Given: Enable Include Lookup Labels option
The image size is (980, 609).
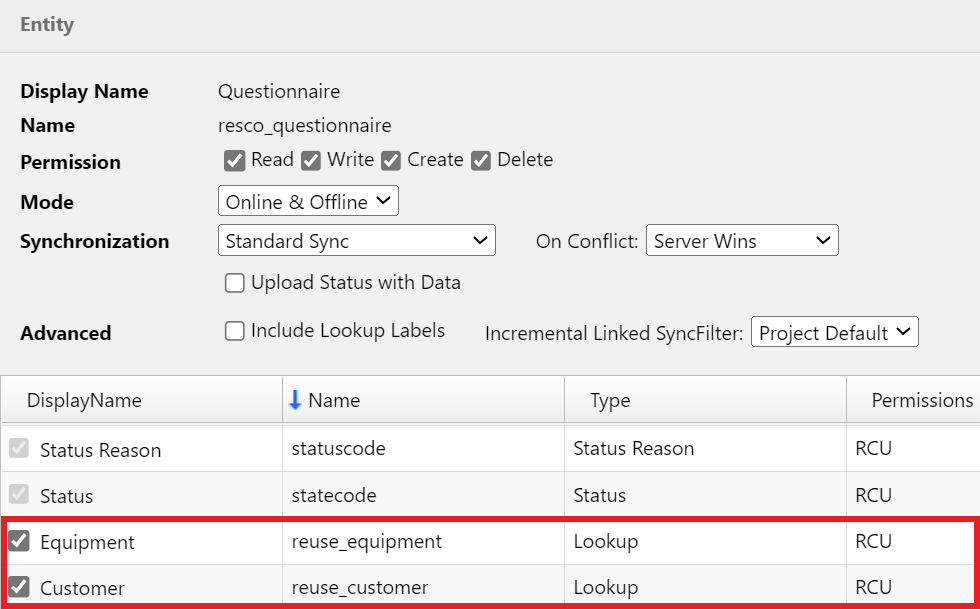Looking at the screenshot, I should coord(235,331).
